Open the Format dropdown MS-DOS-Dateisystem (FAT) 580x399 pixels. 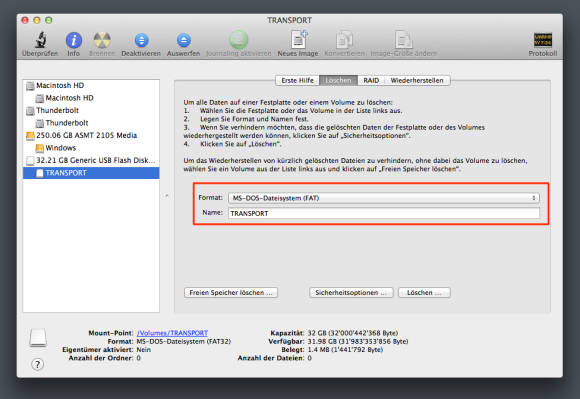click(384, 198)
